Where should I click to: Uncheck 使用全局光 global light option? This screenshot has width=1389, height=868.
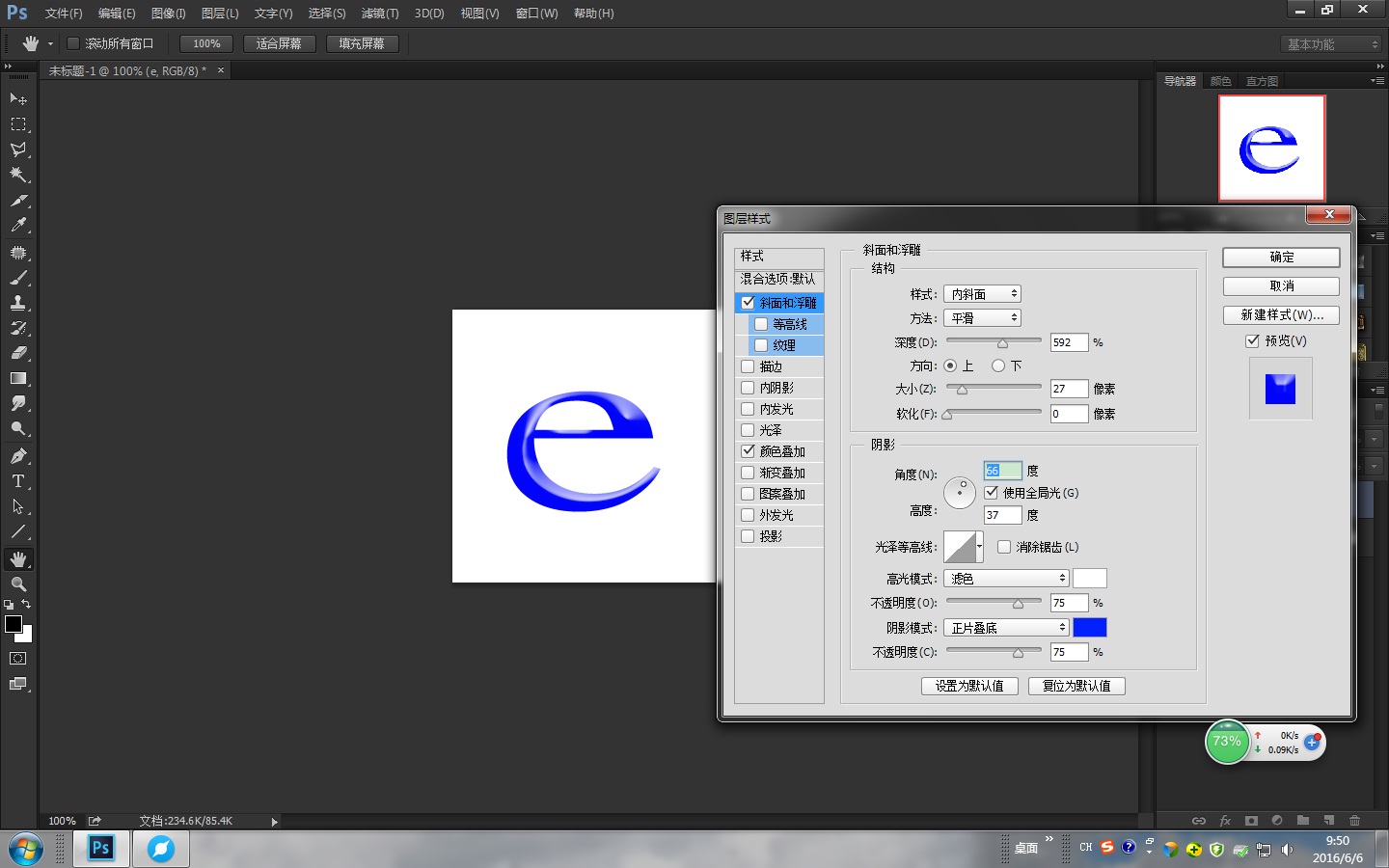[x=992, y=493]
